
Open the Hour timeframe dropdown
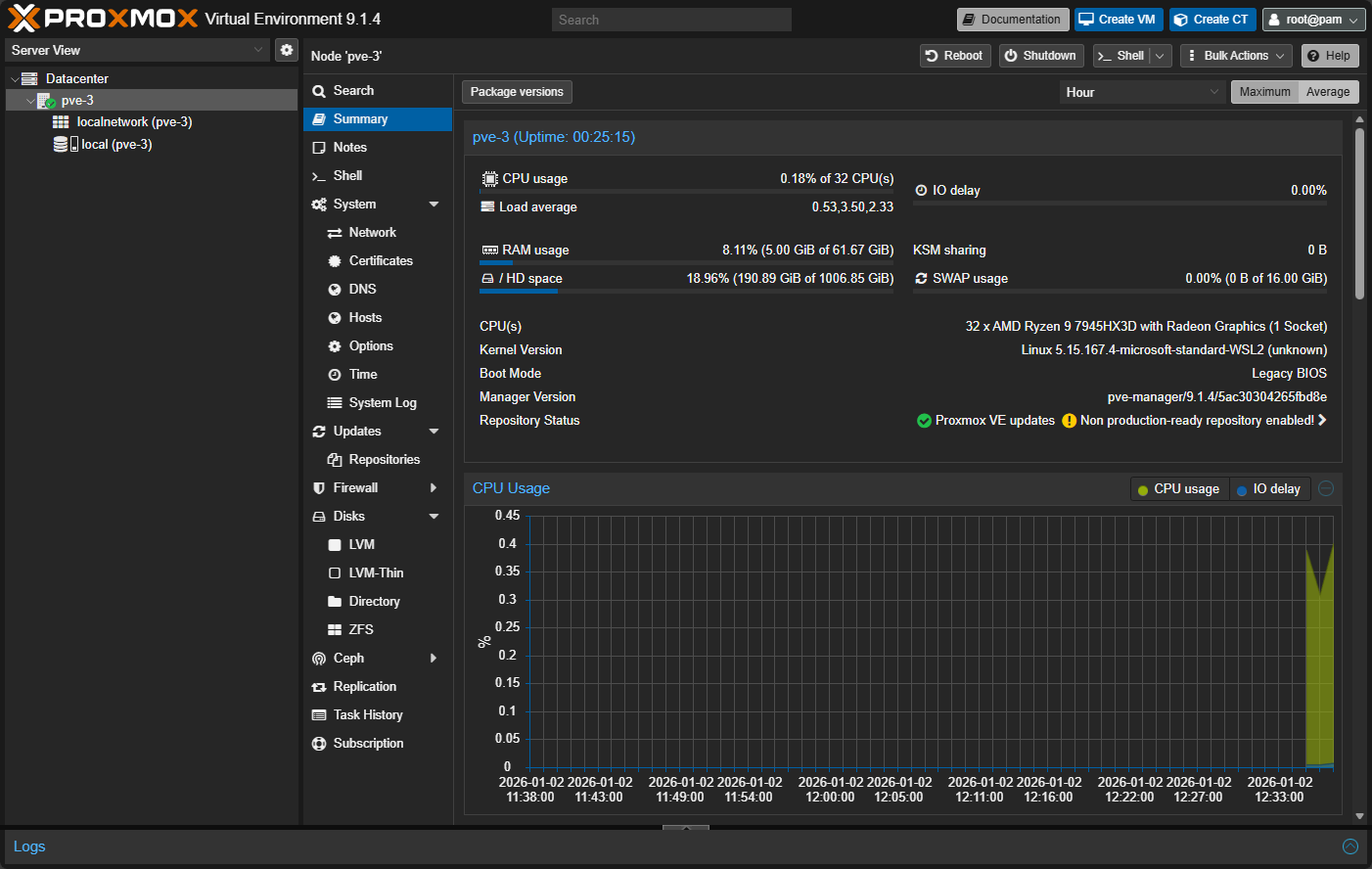coord(1141,92)
